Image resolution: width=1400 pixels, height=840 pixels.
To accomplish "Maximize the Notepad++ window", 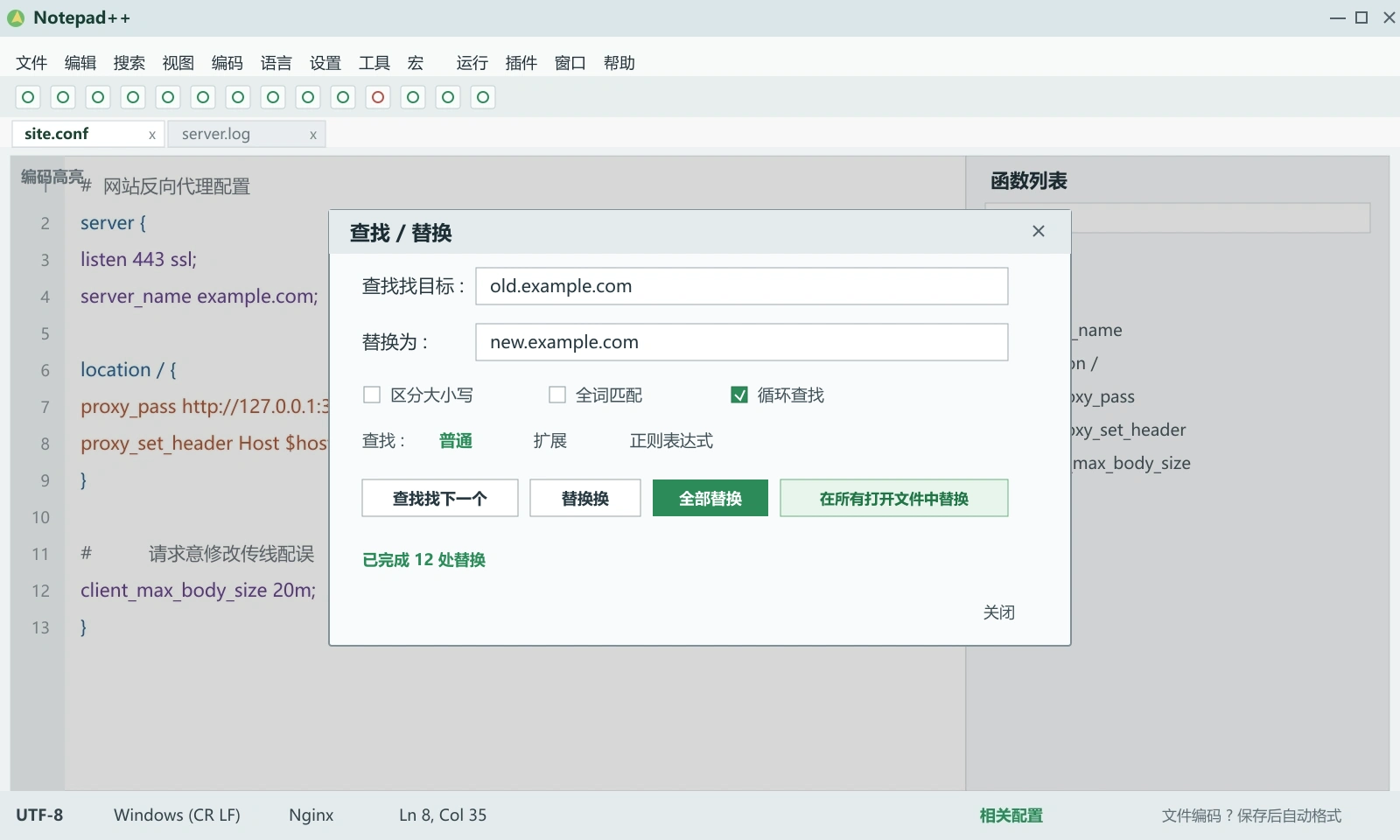I will (x=1361, y=17).
